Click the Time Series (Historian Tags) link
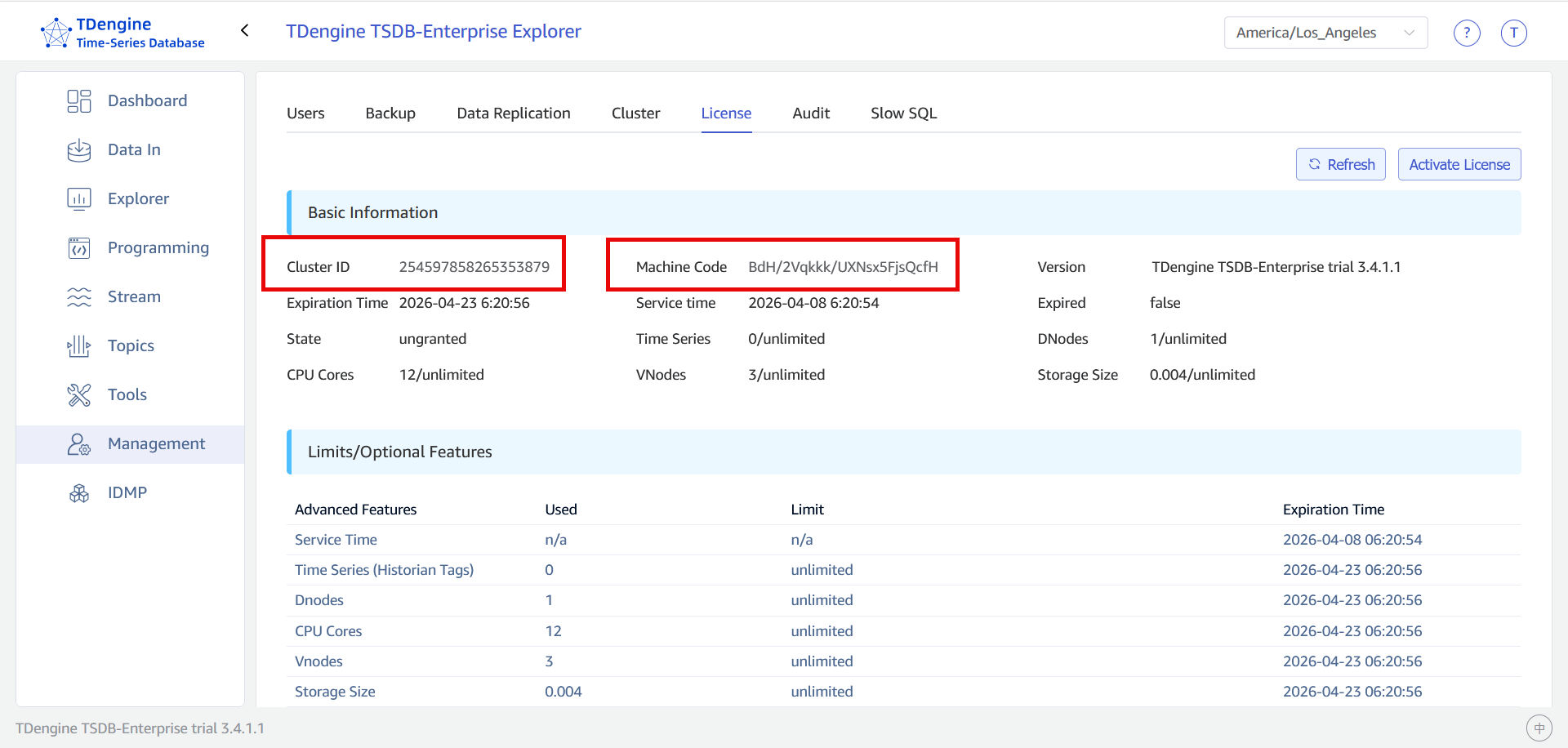The width and height of the screenshot is (1568, 748). 384,570
